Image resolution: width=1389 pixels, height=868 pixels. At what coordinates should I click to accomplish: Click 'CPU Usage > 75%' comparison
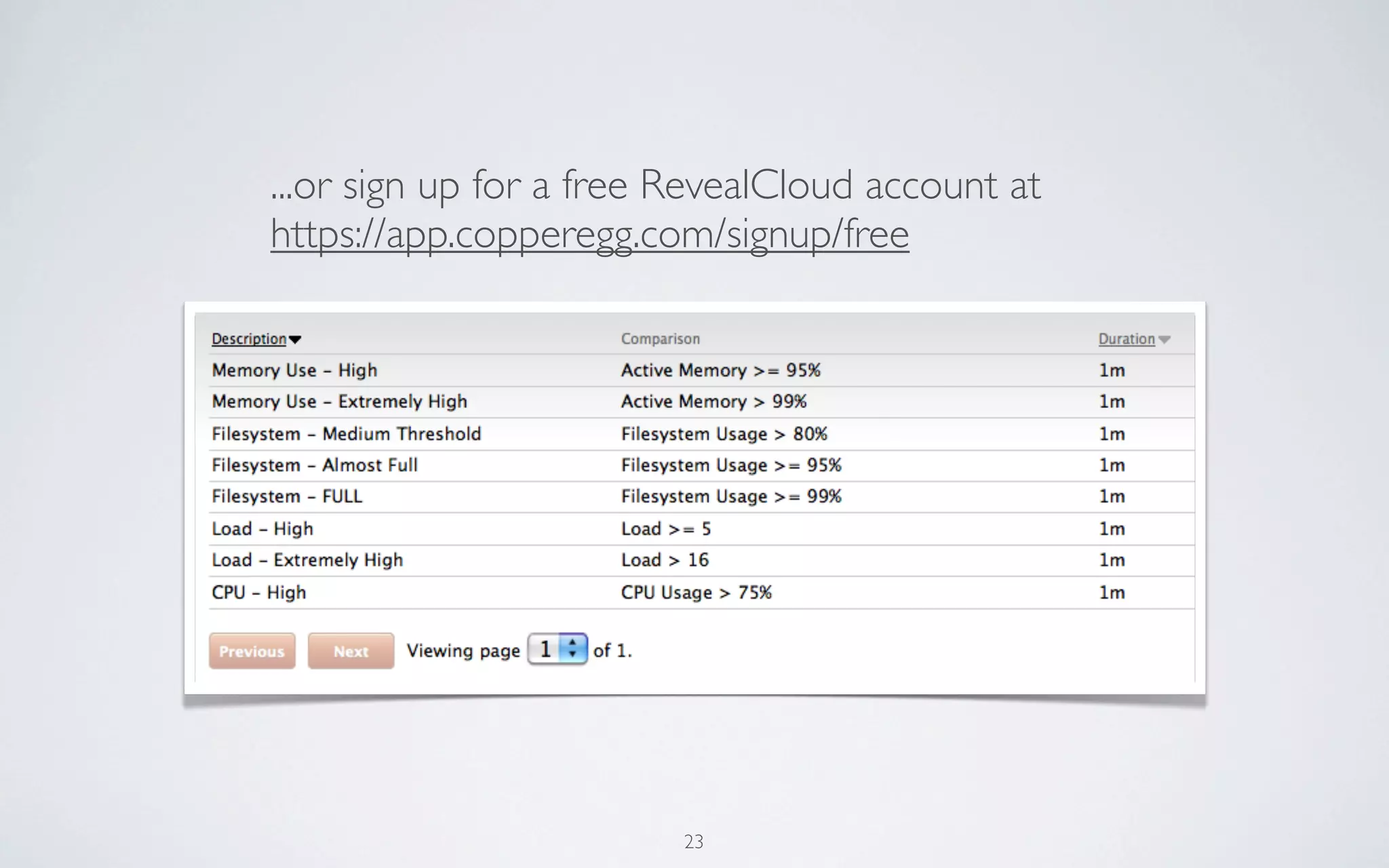click(x=696, y=593)
